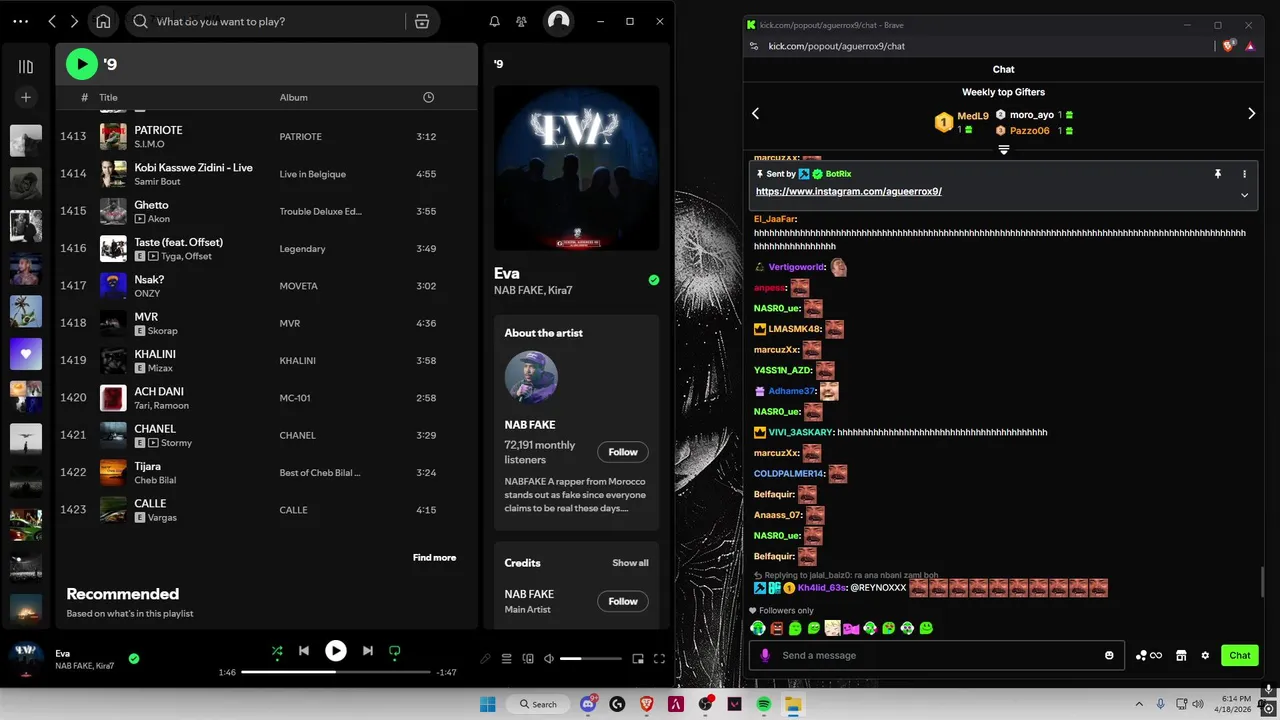
Task: Sort playlist by duration clock icon
Action: pos(428,97)
